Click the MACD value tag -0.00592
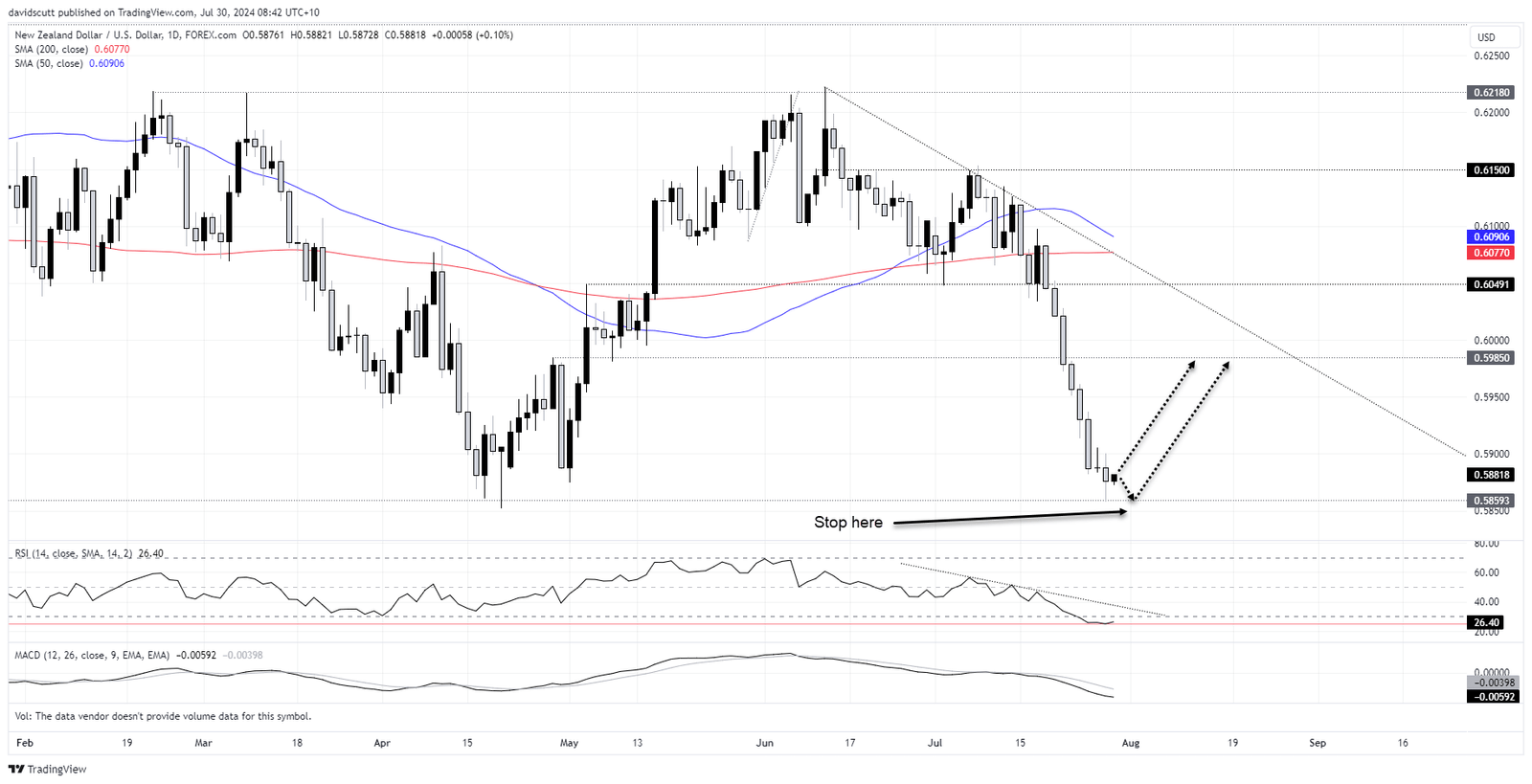Viewport: 1532px width, 784px height. 1493,697
